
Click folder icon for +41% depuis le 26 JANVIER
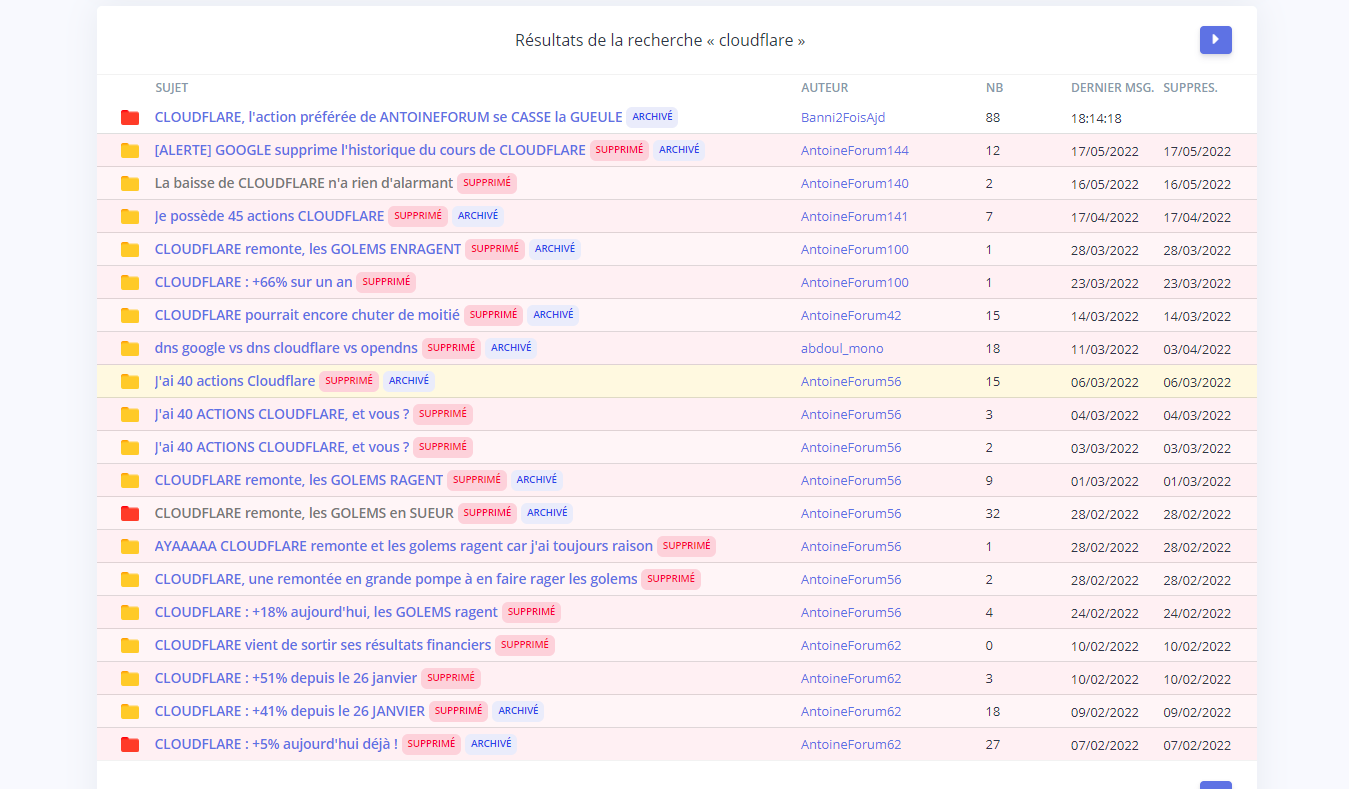130,712
